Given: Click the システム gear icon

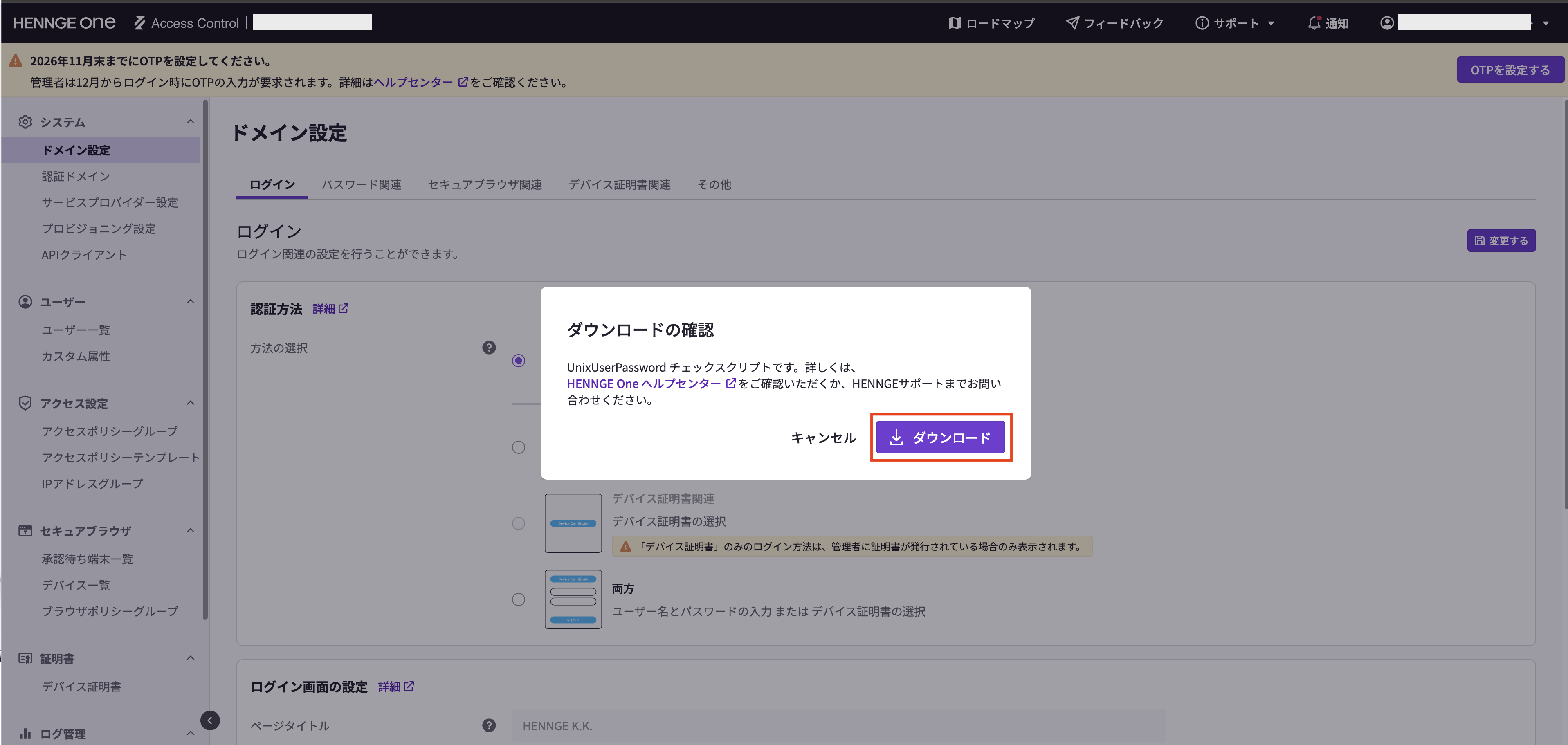Looking at the screenshot, I should pyautogui.click(x=25, y=122).
